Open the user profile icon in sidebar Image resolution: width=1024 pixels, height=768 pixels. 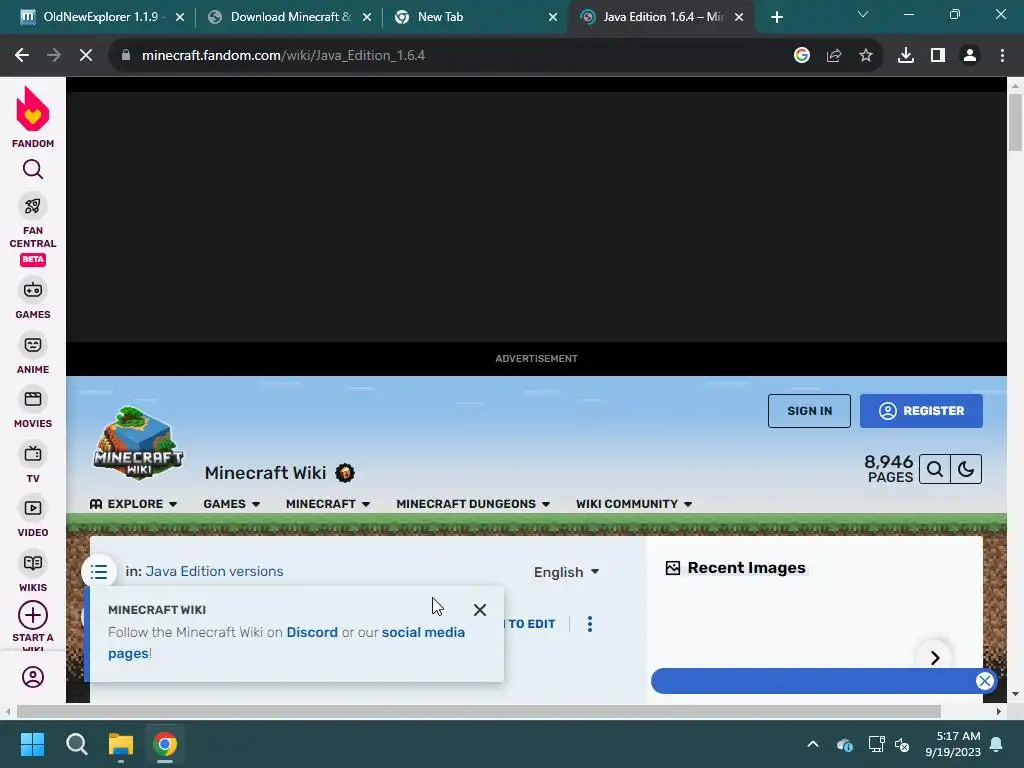tap(33, 677)
